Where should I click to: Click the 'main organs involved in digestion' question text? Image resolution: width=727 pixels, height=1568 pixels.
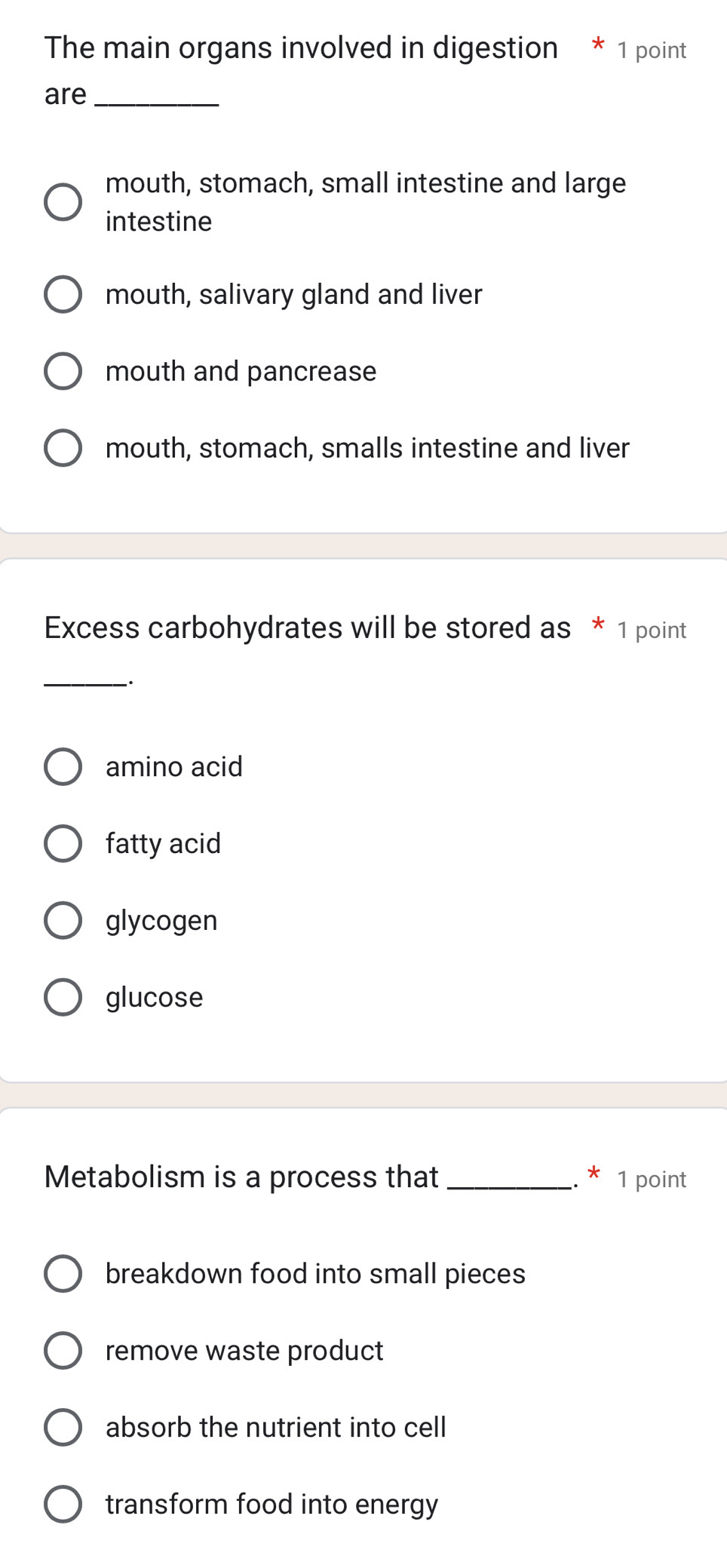click(300, 48)
